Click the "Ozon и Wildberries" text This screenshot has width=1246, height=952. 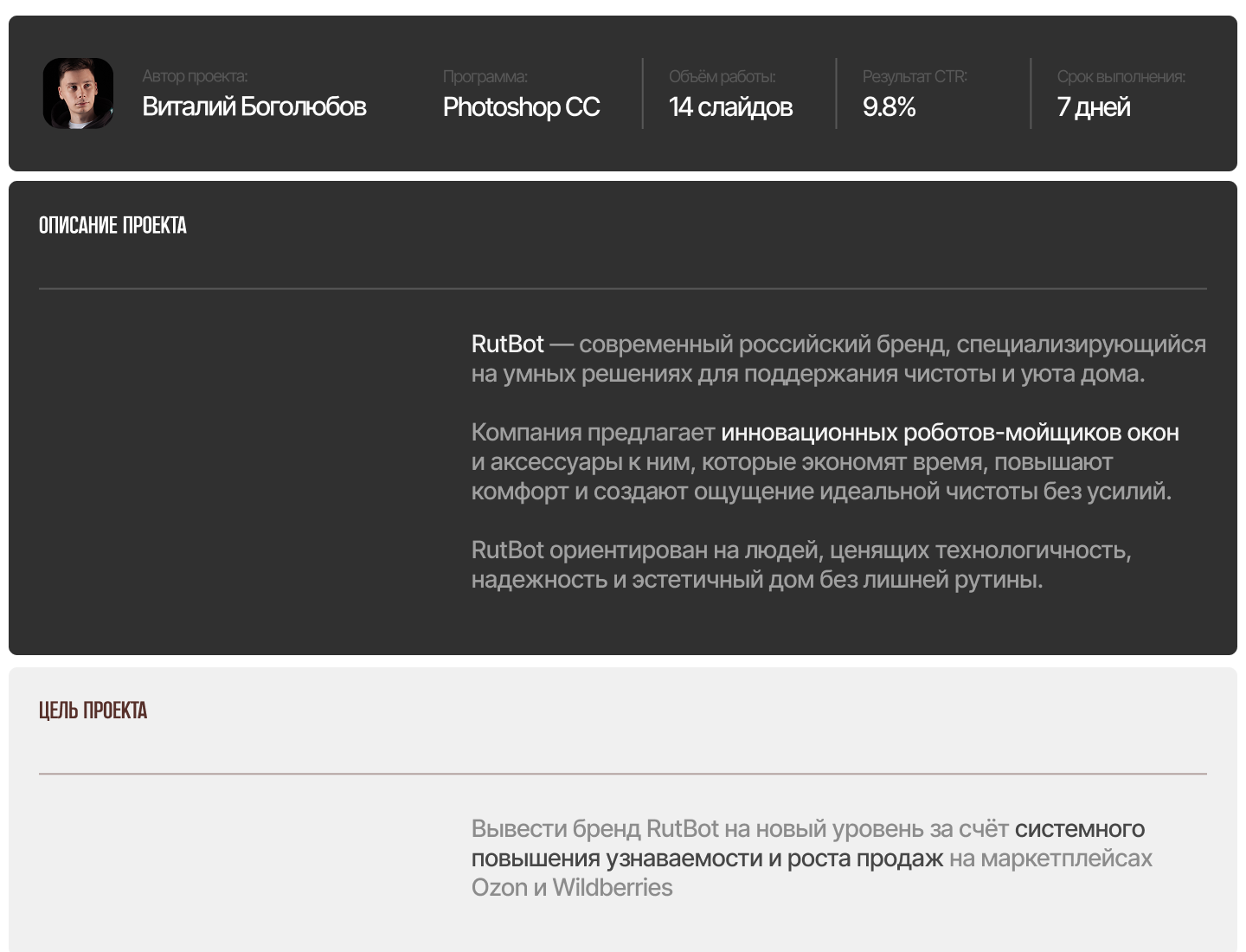(x=571, y=888)
